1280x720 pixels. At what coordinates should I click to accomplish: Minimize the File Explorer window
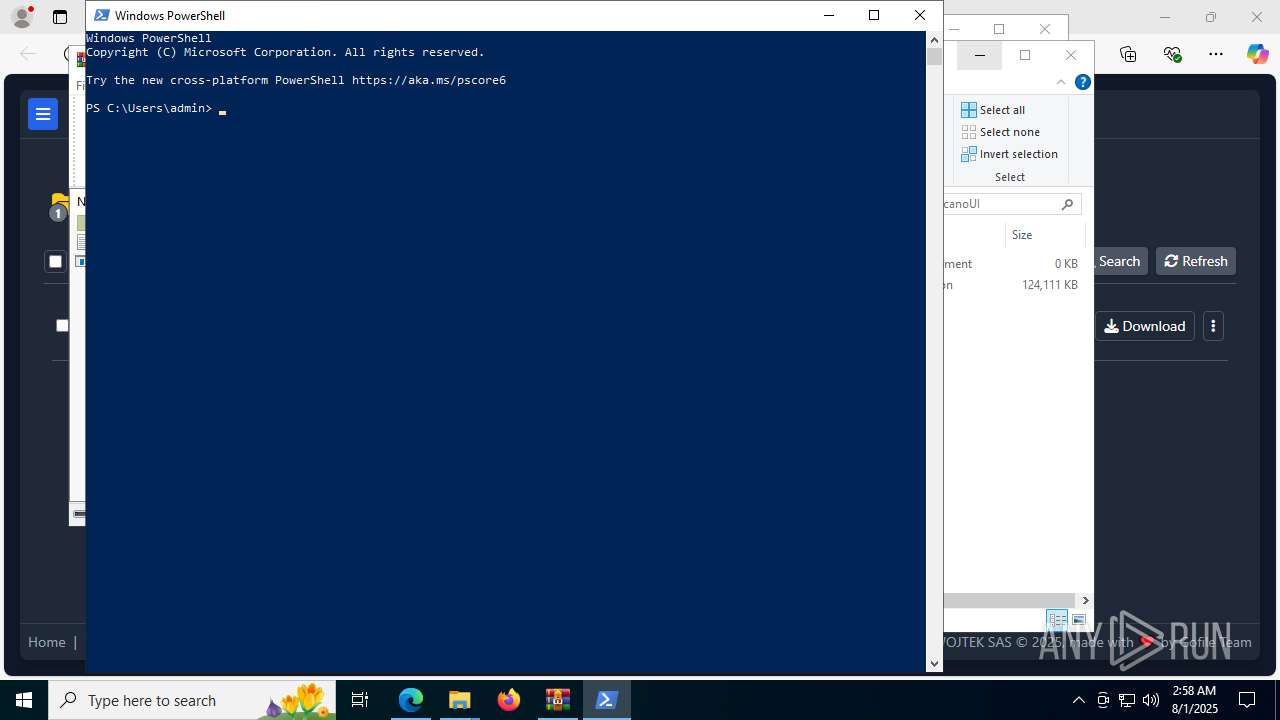[980, 55]
